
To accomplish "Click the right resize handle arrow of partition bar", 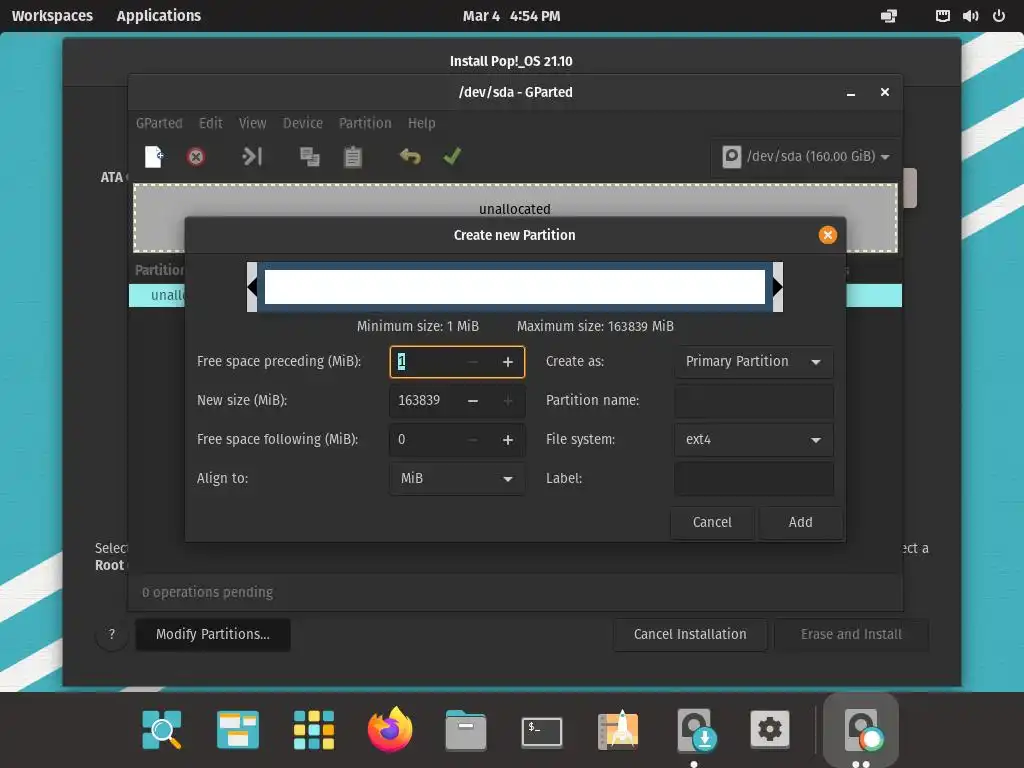I will click(777, 287).
